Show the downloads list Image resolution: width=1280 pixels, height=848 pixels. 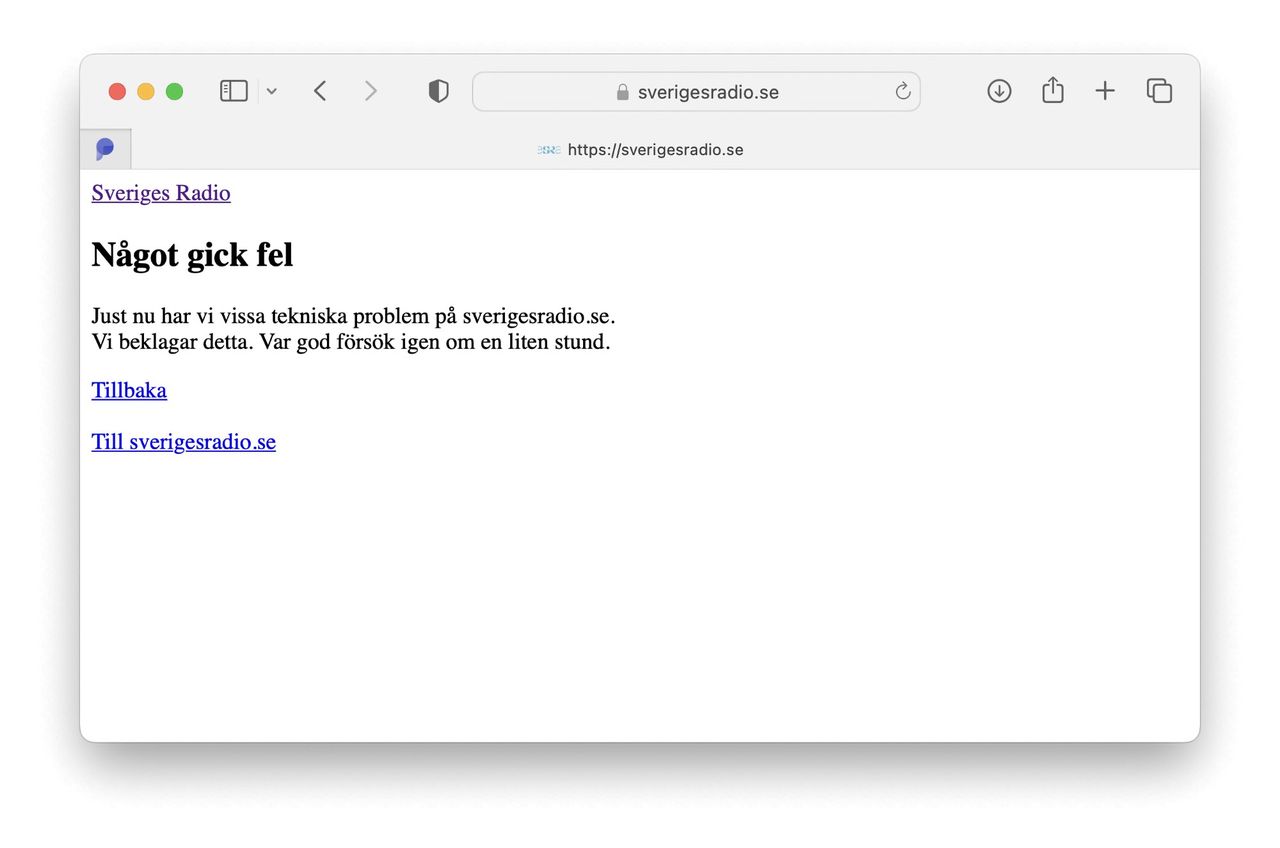[x=999, y=91]
